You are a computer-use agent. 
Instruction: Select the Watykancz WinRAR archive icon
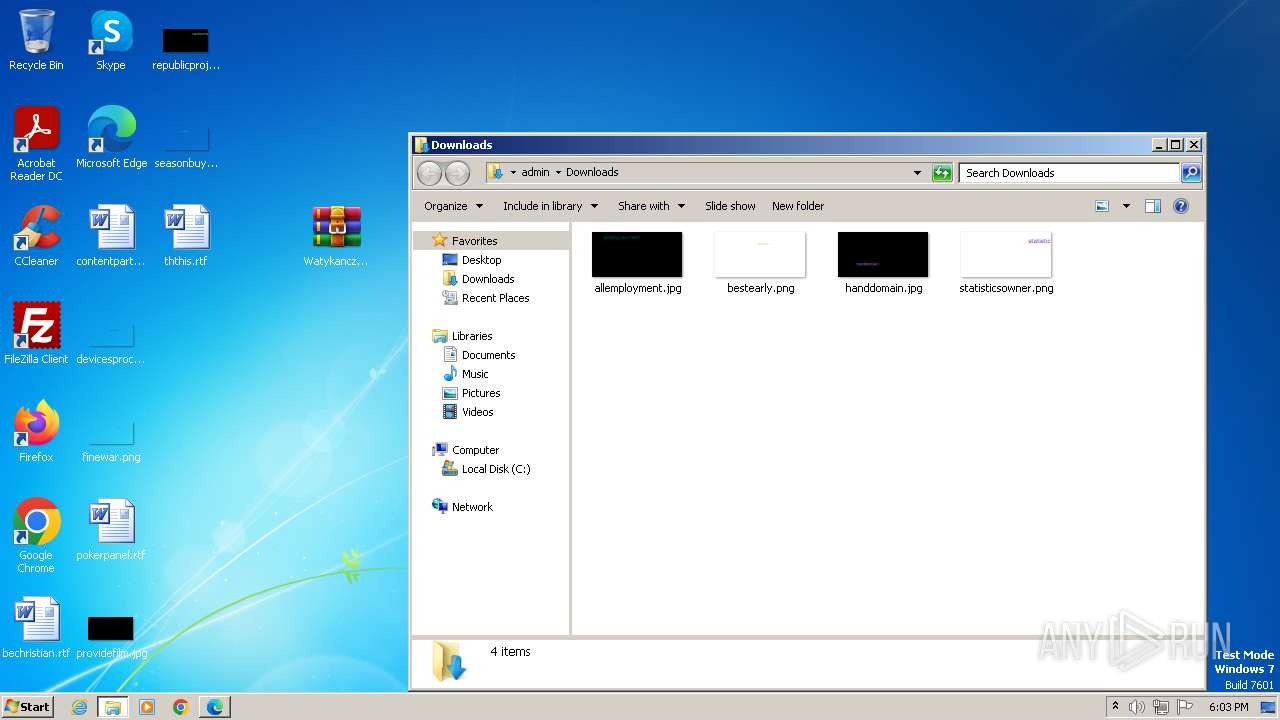(336, 236)
